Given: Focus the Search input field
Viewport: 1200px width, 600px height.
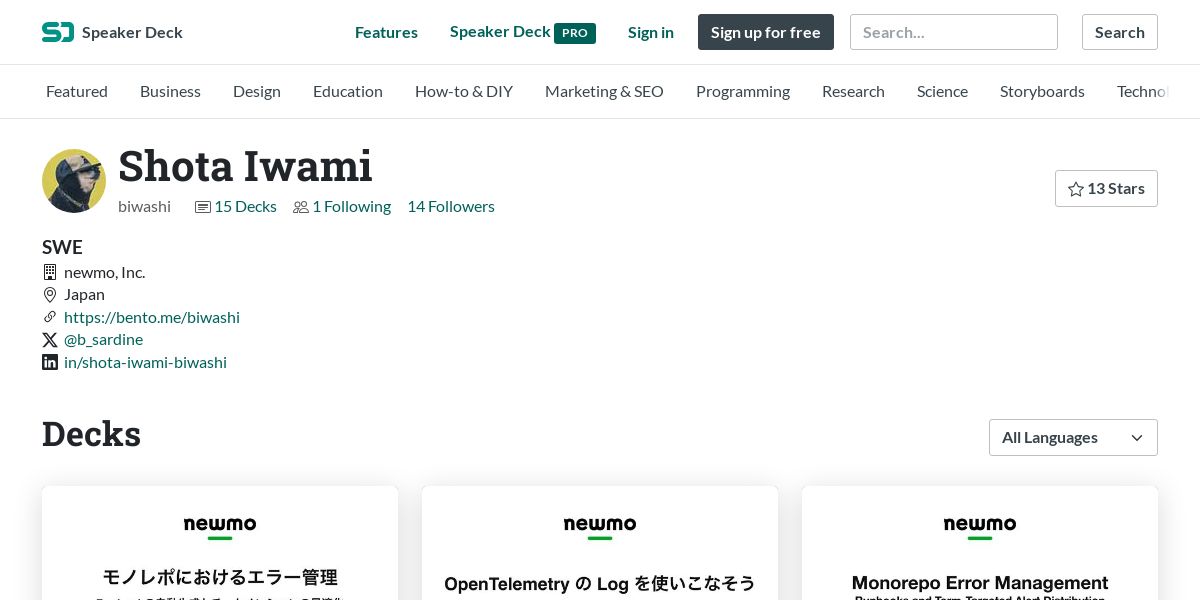Looking at the screenshot, I should click(954, 32).
